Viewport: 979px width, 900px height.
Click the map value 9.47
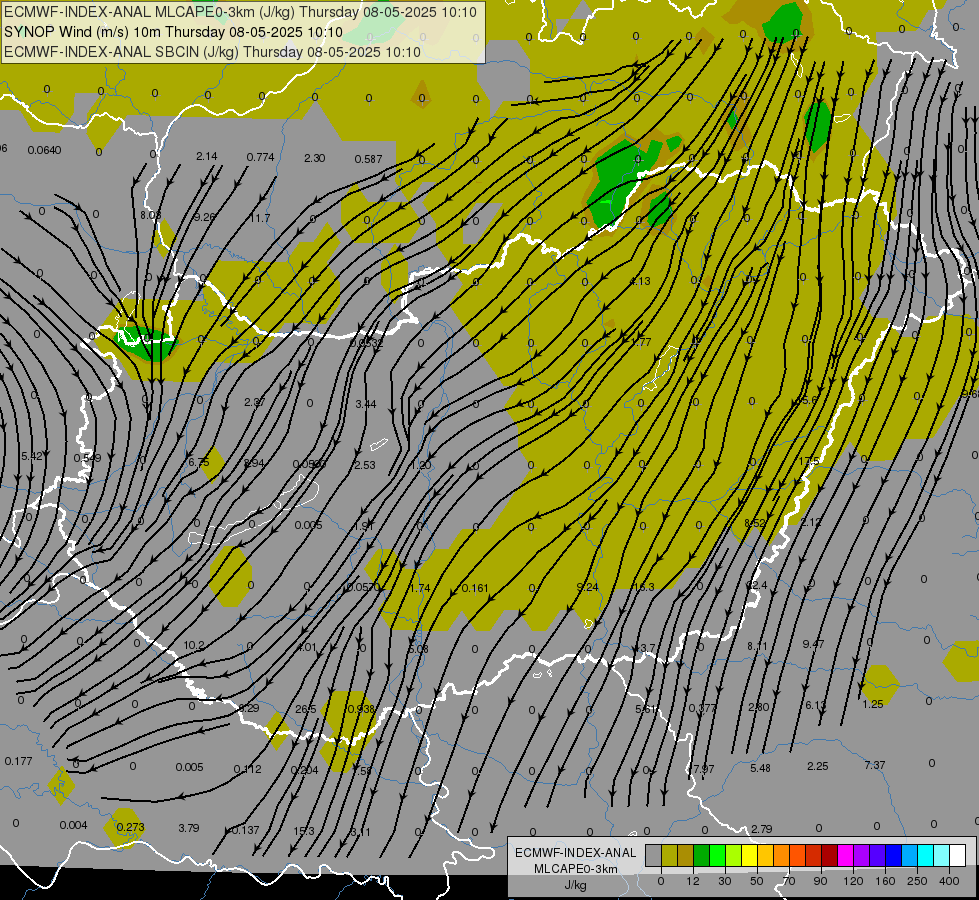coord(814,643)
